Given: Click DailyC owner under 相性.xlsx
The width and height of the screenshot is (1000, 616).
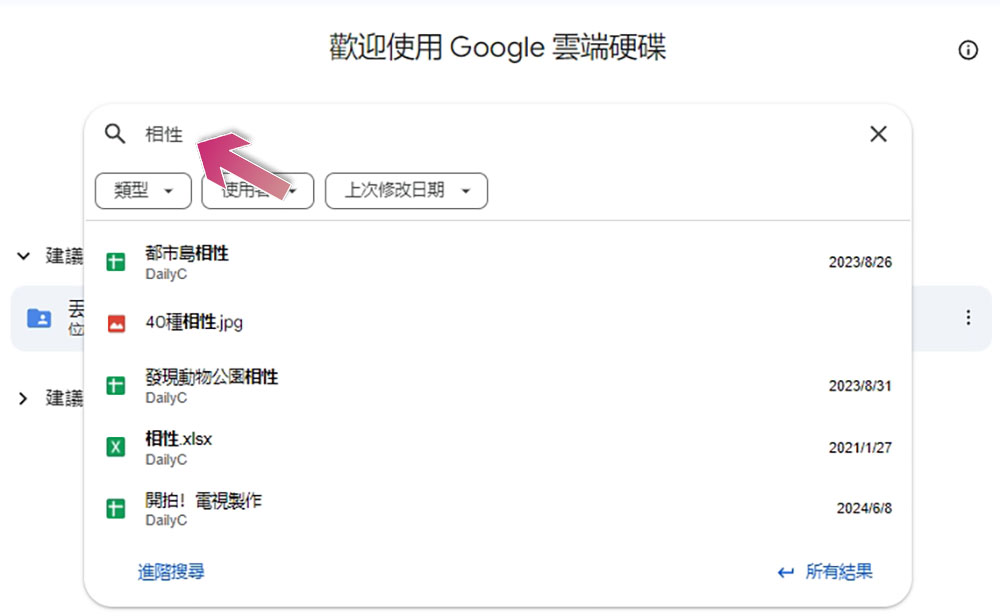Looking at the screenshot, I should pyautogui.click(x=166, y=460).
